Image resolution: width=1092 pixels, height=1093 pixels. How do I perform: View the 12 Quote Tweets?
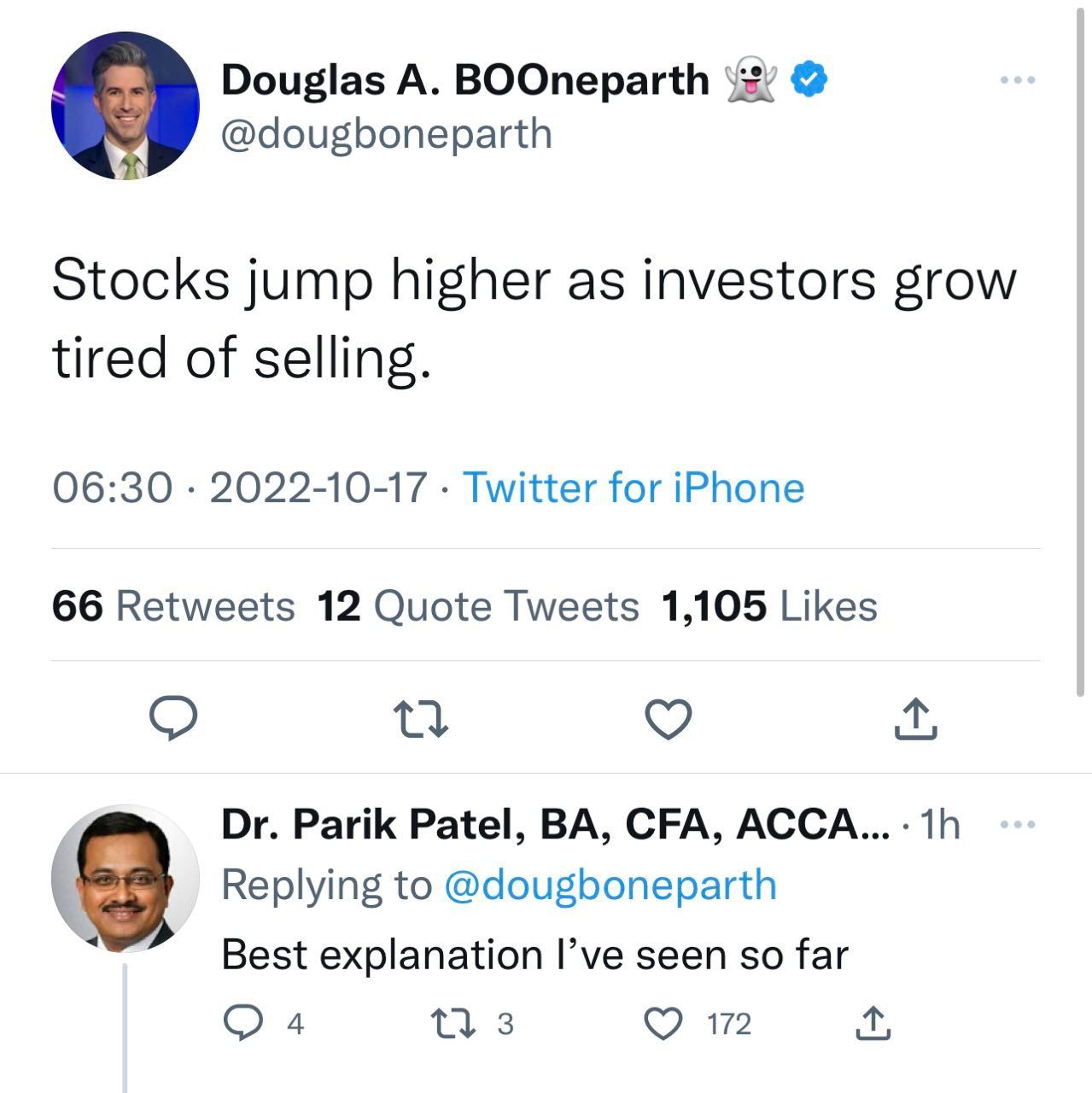478,606
